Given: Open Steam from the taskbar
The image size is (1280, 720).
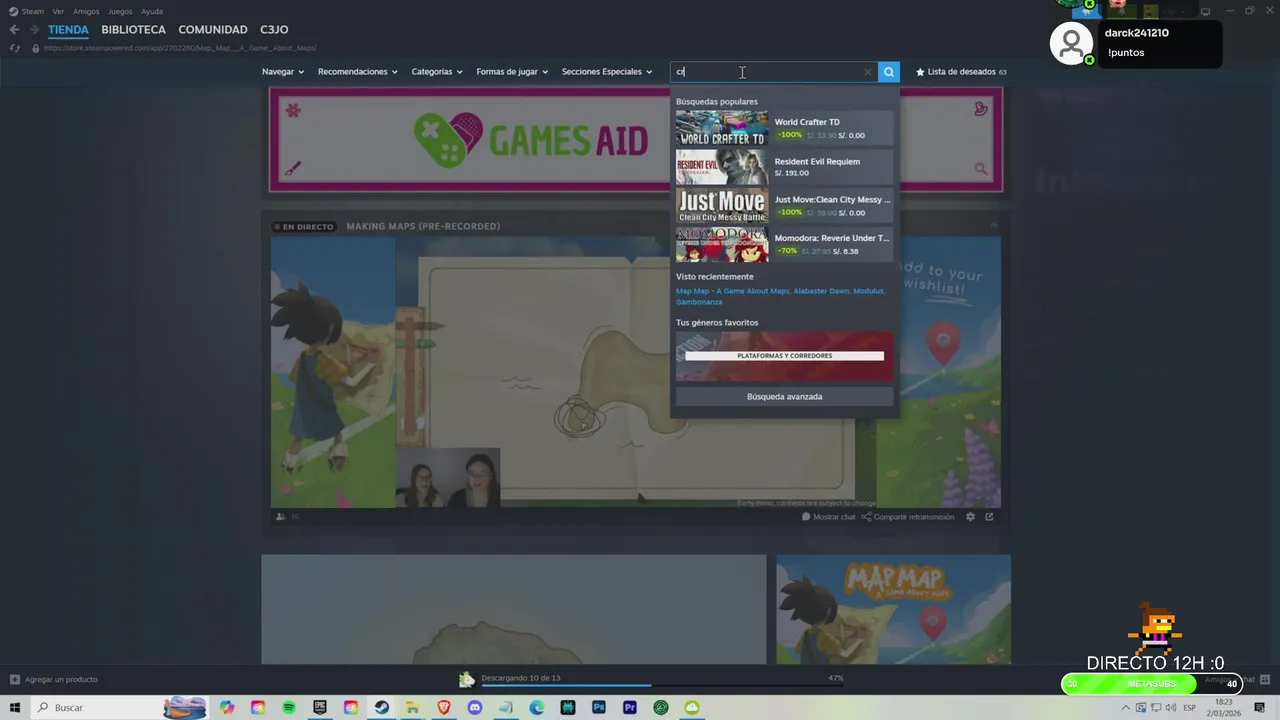Looking at the screenshot, I should click(382, 708).
